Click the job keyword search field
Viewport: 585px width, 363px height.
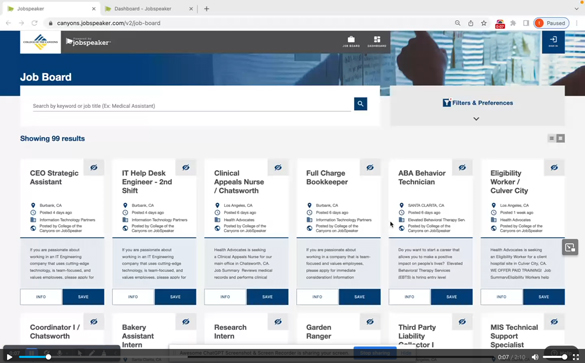click(192, 106)
